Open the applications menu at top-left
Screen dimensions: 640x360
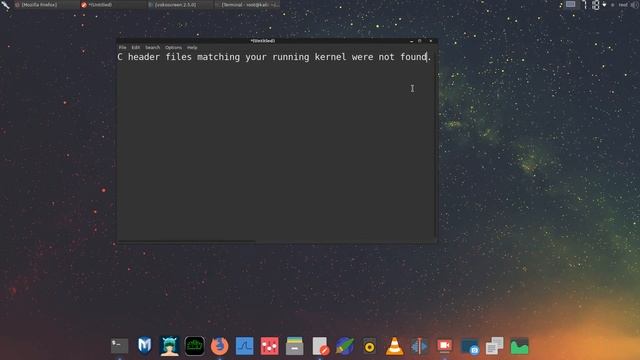5,5
